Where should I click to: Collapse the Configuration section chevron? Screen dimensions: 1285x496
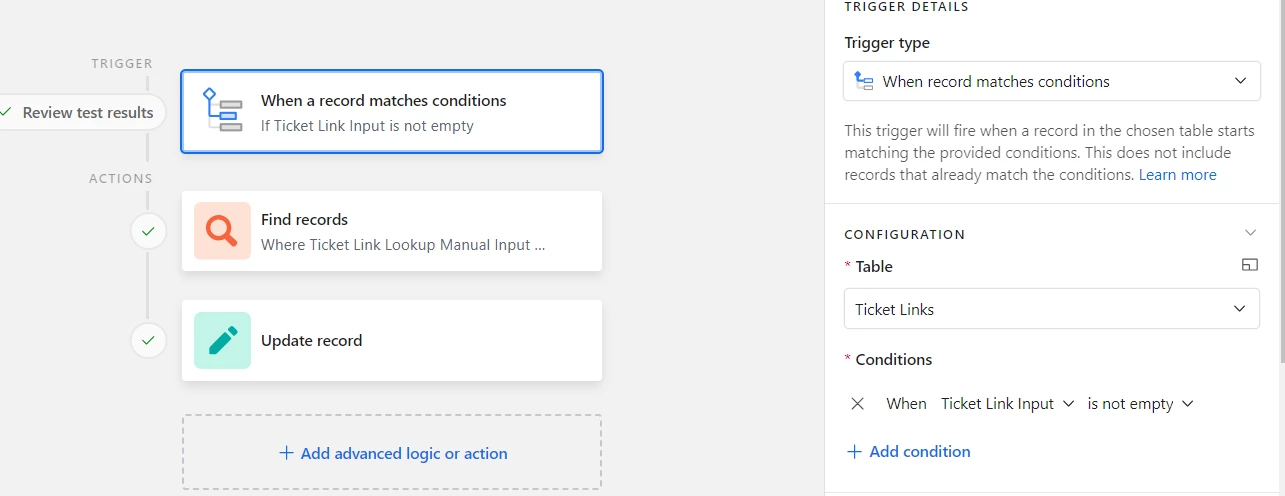pyautogui.click(x=1250, y=233)
